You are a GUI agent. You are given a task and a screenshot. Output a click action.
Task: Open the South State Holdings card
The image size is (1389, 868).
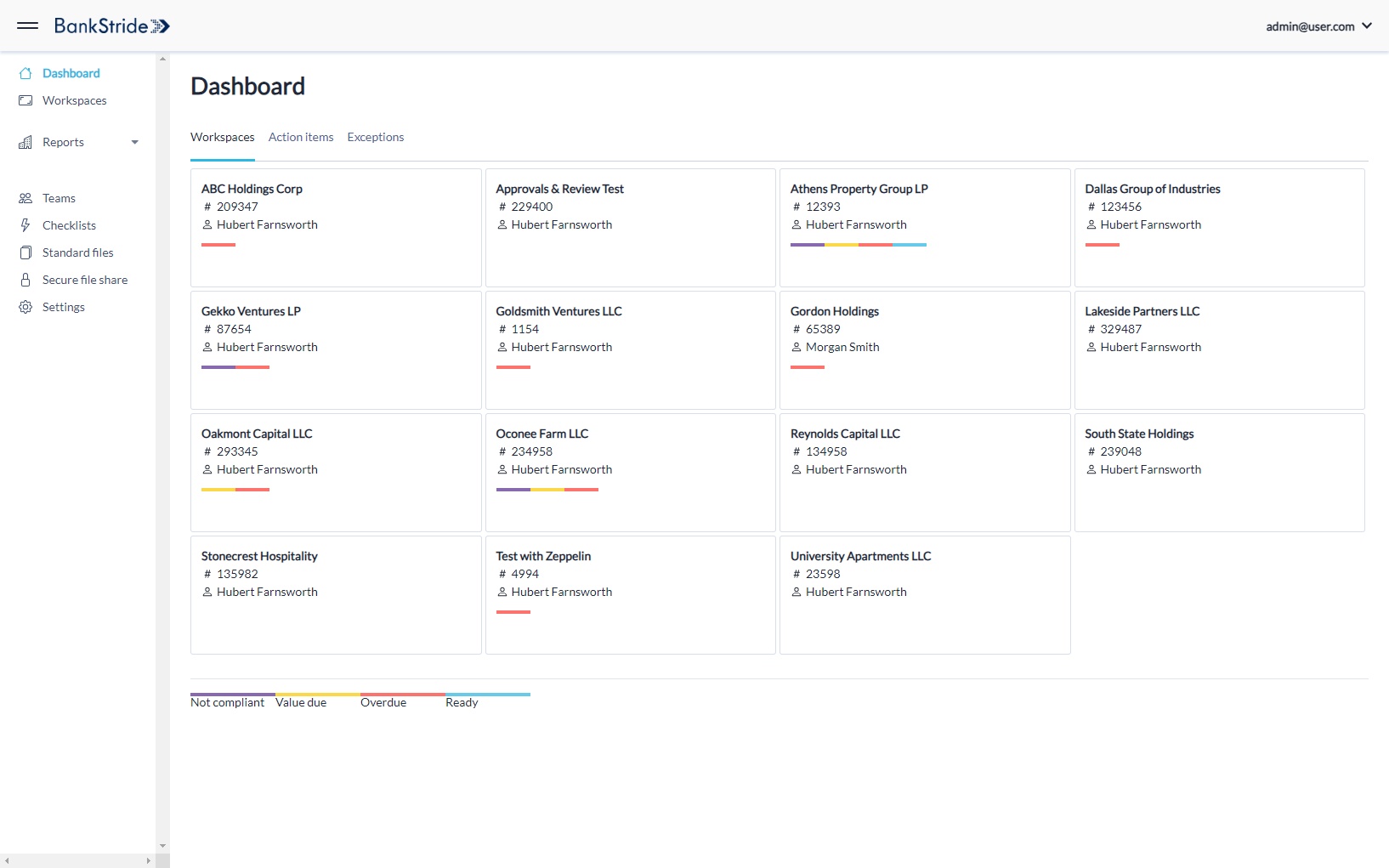(1220, 473)
